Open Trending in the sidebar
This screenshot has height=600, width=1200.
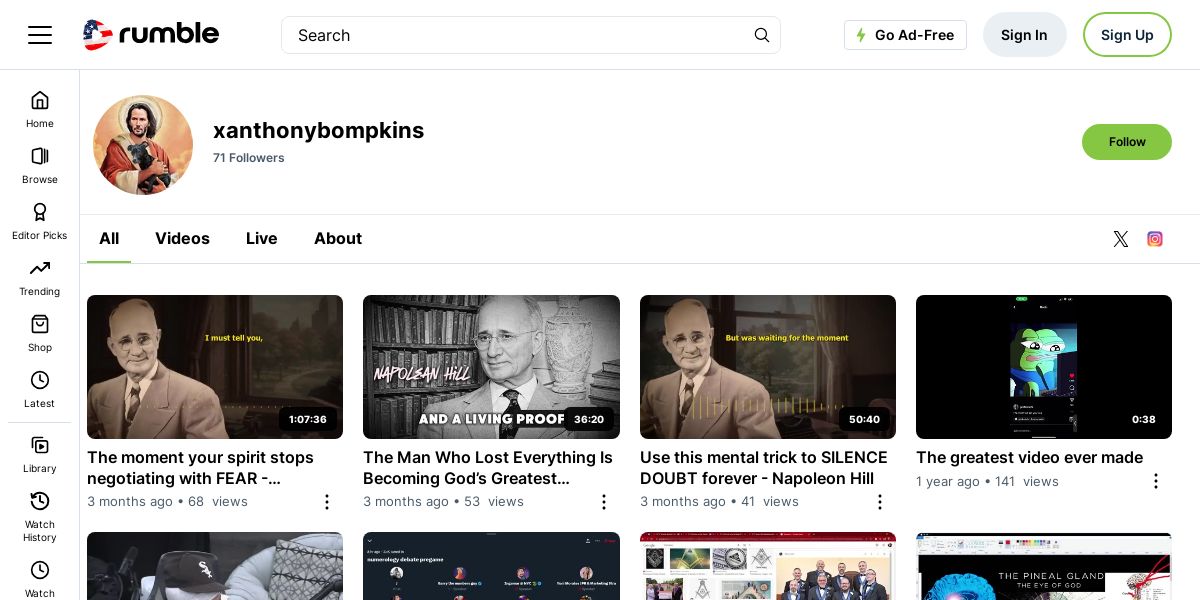tap(40, 277)
